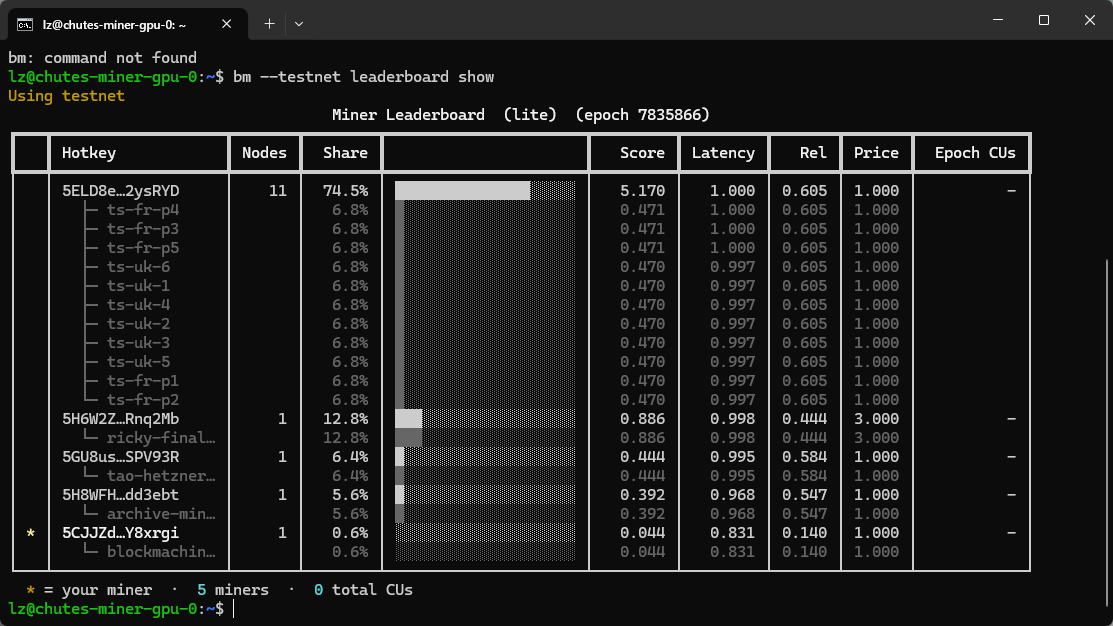The image size is (1113, 626).
Task: Click the Rel value 0.584 for 5GU8us…SPV93R
Action: (x=804, y=457)
